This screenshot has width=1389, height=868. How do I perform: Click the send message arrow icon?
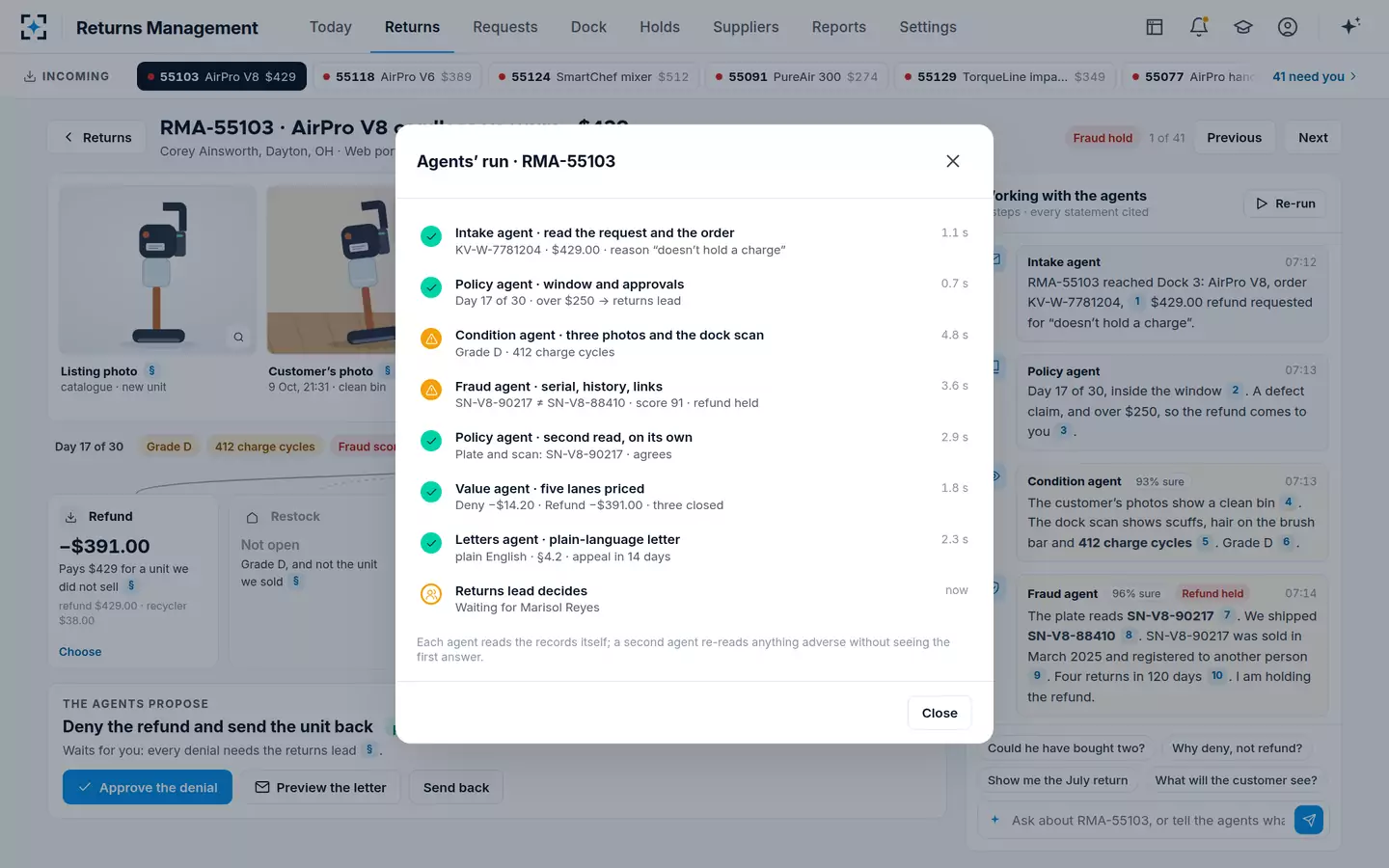coord(1309,820)
